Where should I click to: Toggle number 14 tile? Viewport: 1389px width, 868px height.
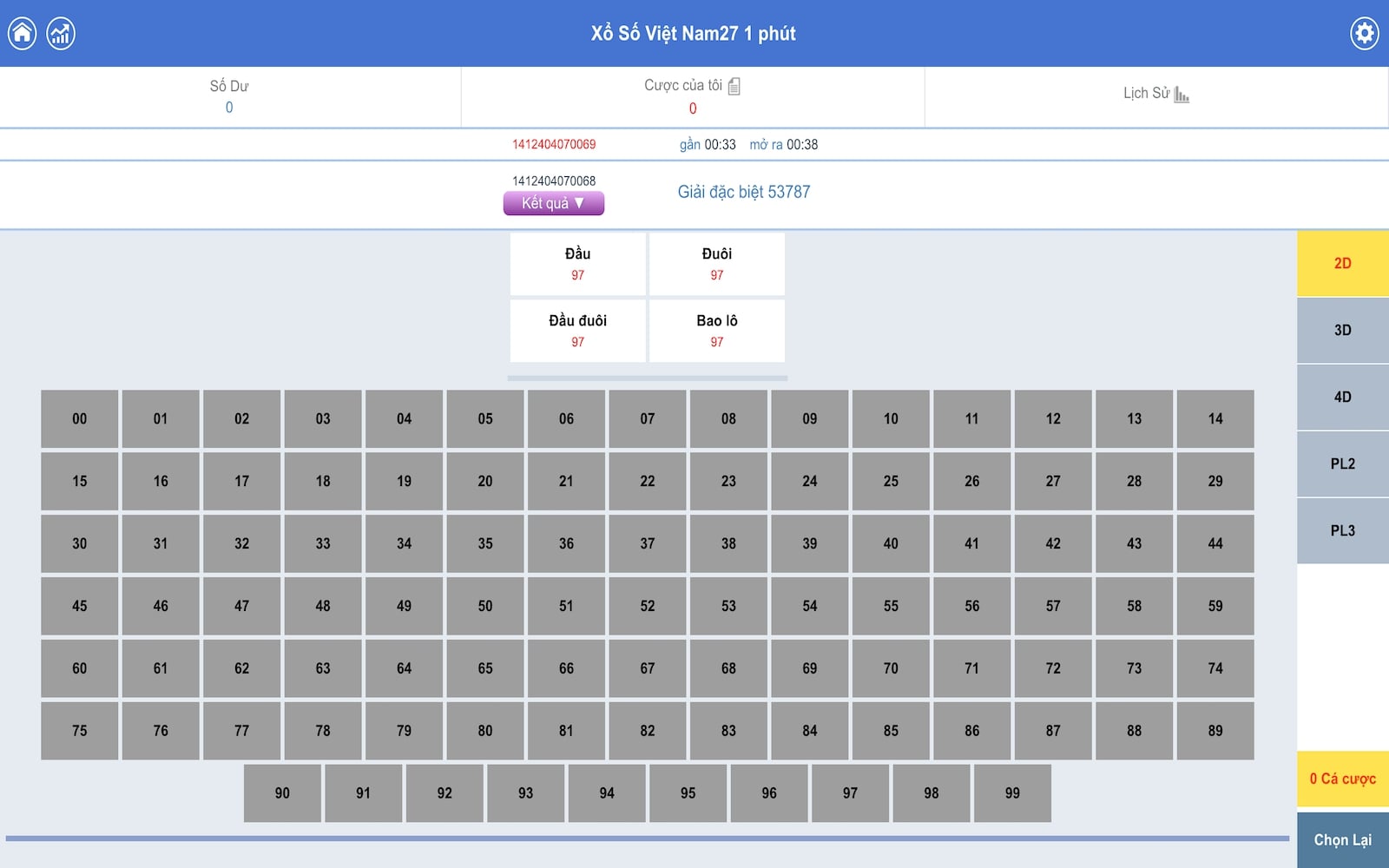click(x=1215, y=419)
